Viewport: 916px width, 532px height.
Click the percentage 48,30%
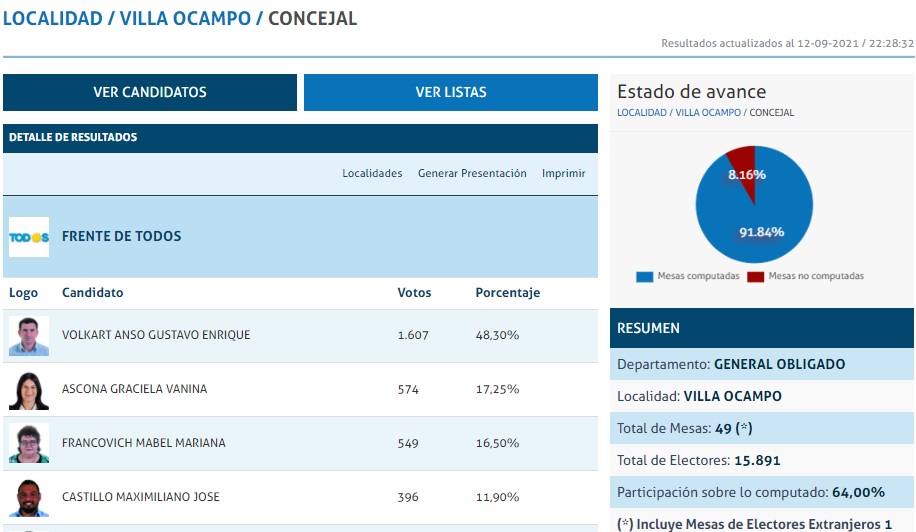(x=497, y=335)
